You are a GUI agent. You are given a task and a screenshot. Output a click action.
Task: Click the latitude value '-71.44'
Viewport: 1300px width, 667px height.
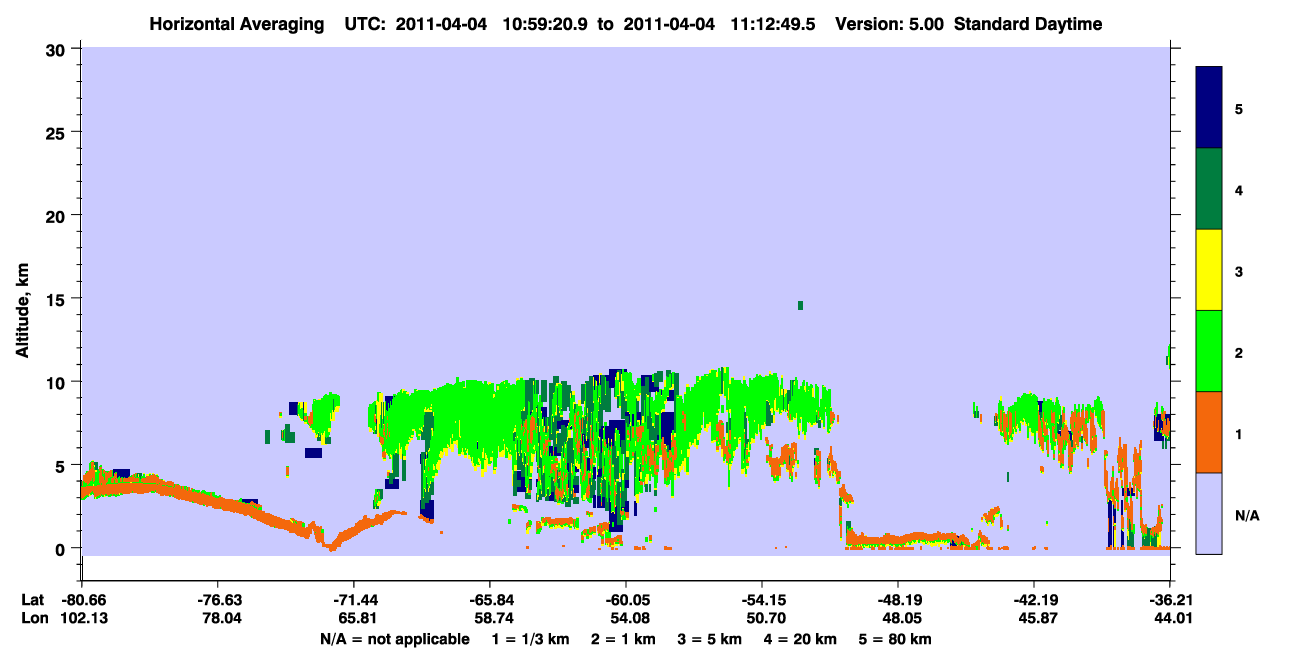[353, 600]
